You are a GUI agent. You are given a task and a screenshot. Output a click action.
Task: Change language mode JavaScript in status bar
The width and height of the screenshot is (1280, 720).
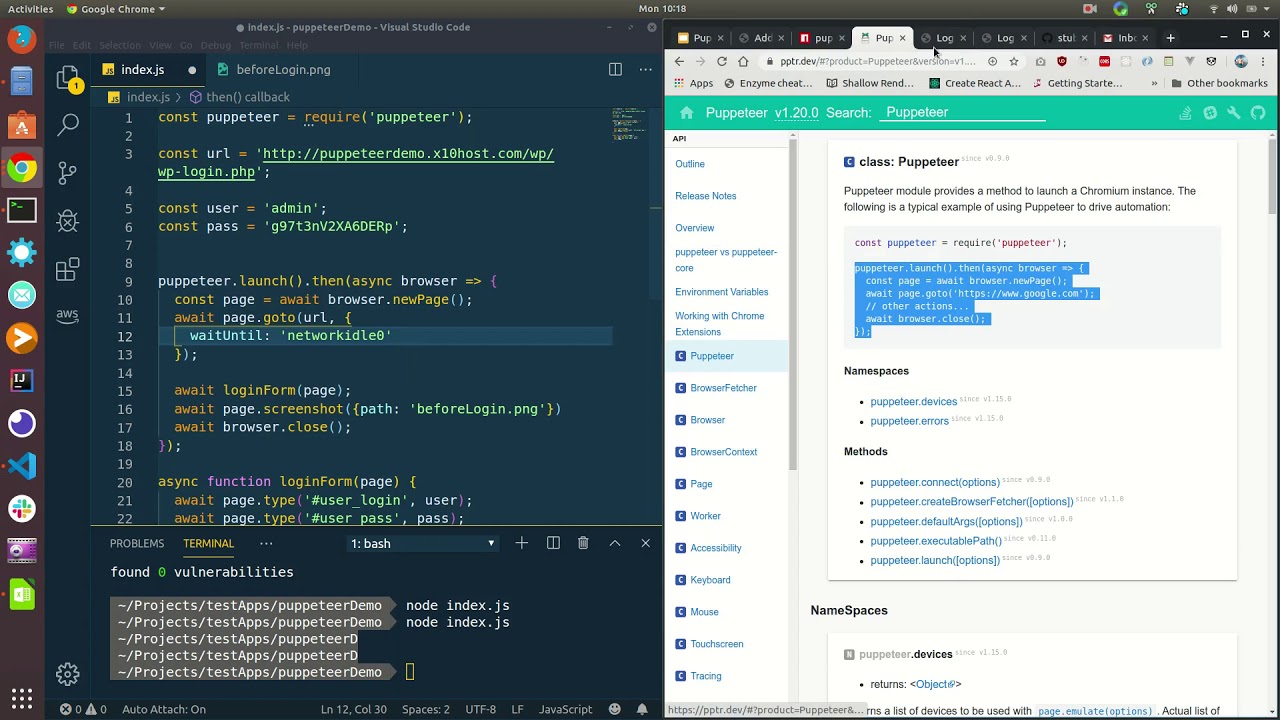click(x=566, y=709)
